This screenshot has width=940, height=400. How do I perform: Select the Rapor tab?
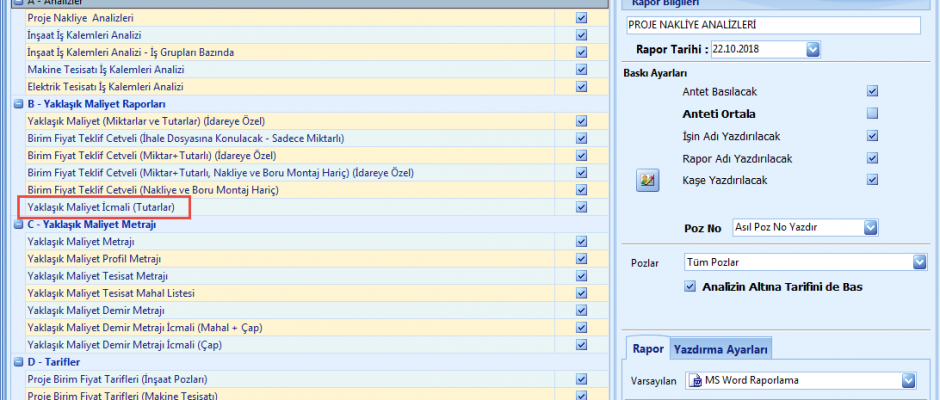[x=648, y=349]
